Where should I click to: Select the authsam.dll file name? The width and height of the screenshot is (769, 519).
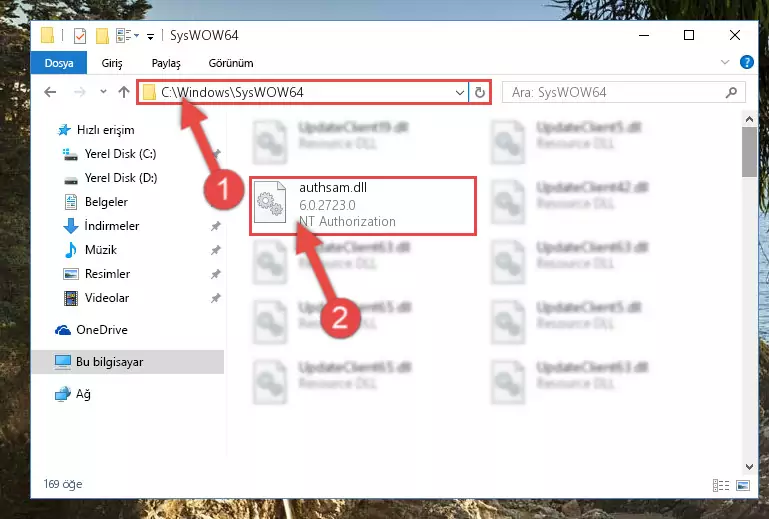coord(333,187)
